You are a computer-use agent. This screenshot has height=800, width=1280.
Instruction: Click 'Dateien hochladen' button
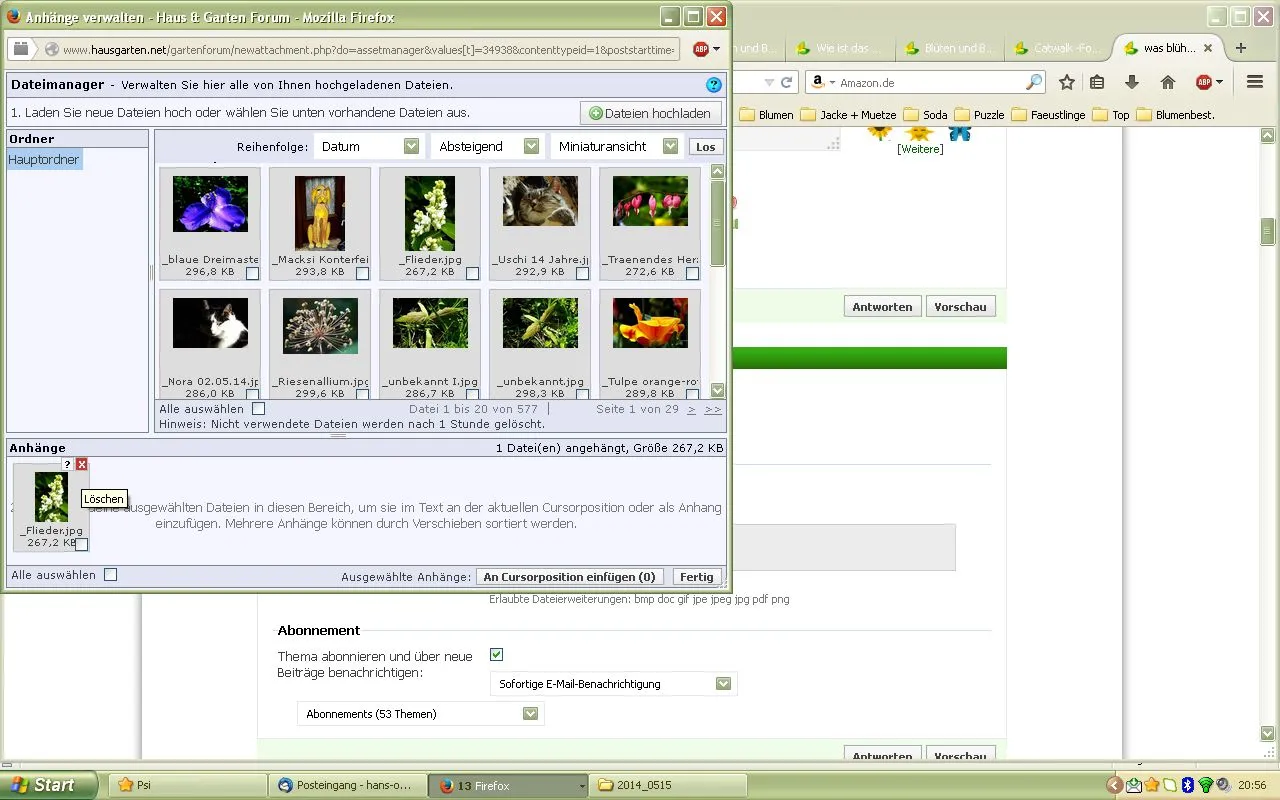pyautogui.click(x=650, y=114)
